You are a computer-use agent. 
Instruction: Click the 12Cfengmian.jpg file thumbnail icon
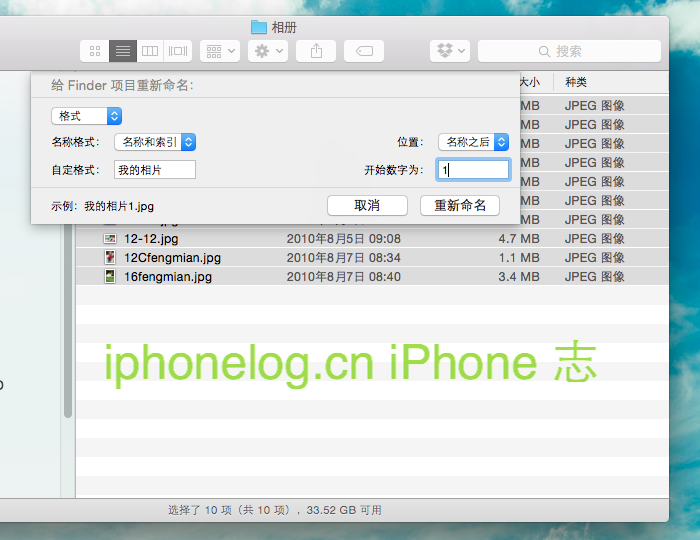(x=110, y=258)
